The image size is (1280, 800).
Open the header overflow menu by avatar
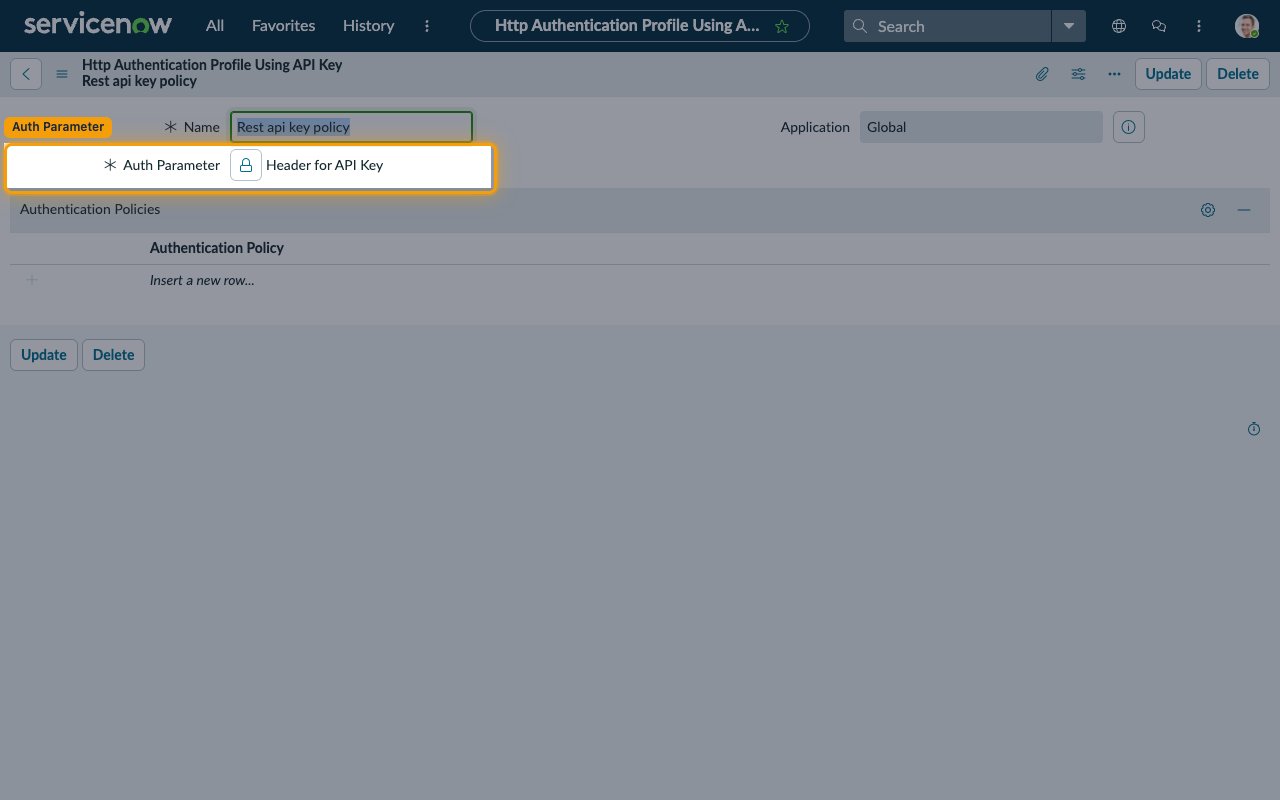tap(1199, 26)
